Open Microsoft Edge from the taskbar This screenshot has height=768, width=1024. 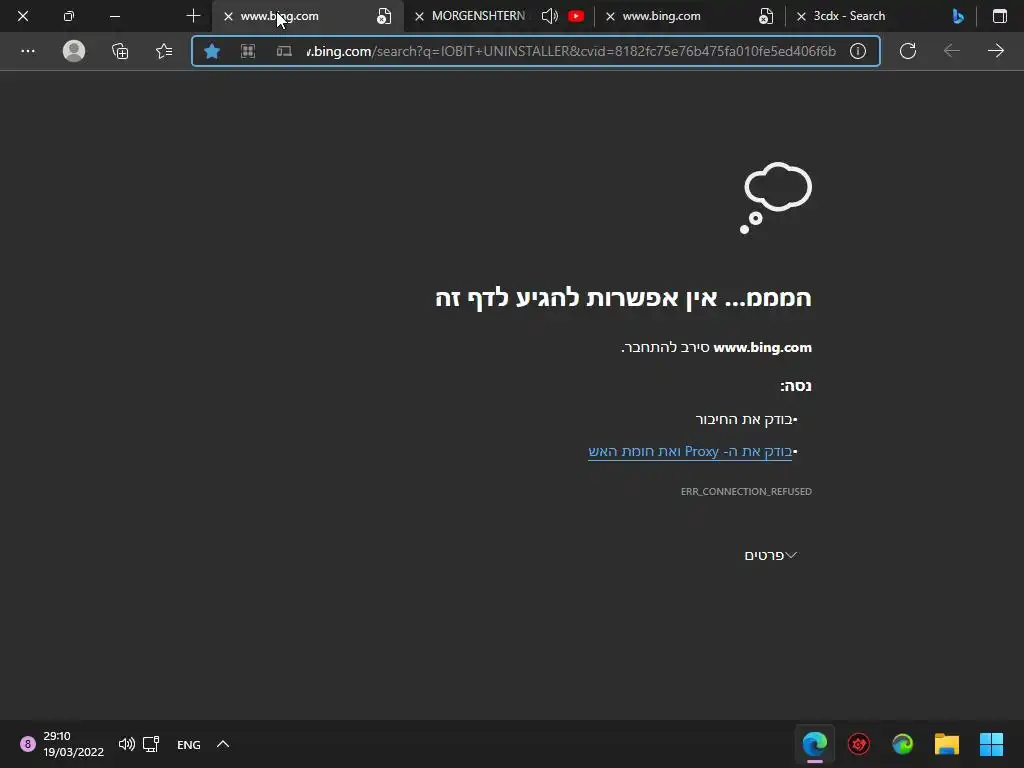814,744
